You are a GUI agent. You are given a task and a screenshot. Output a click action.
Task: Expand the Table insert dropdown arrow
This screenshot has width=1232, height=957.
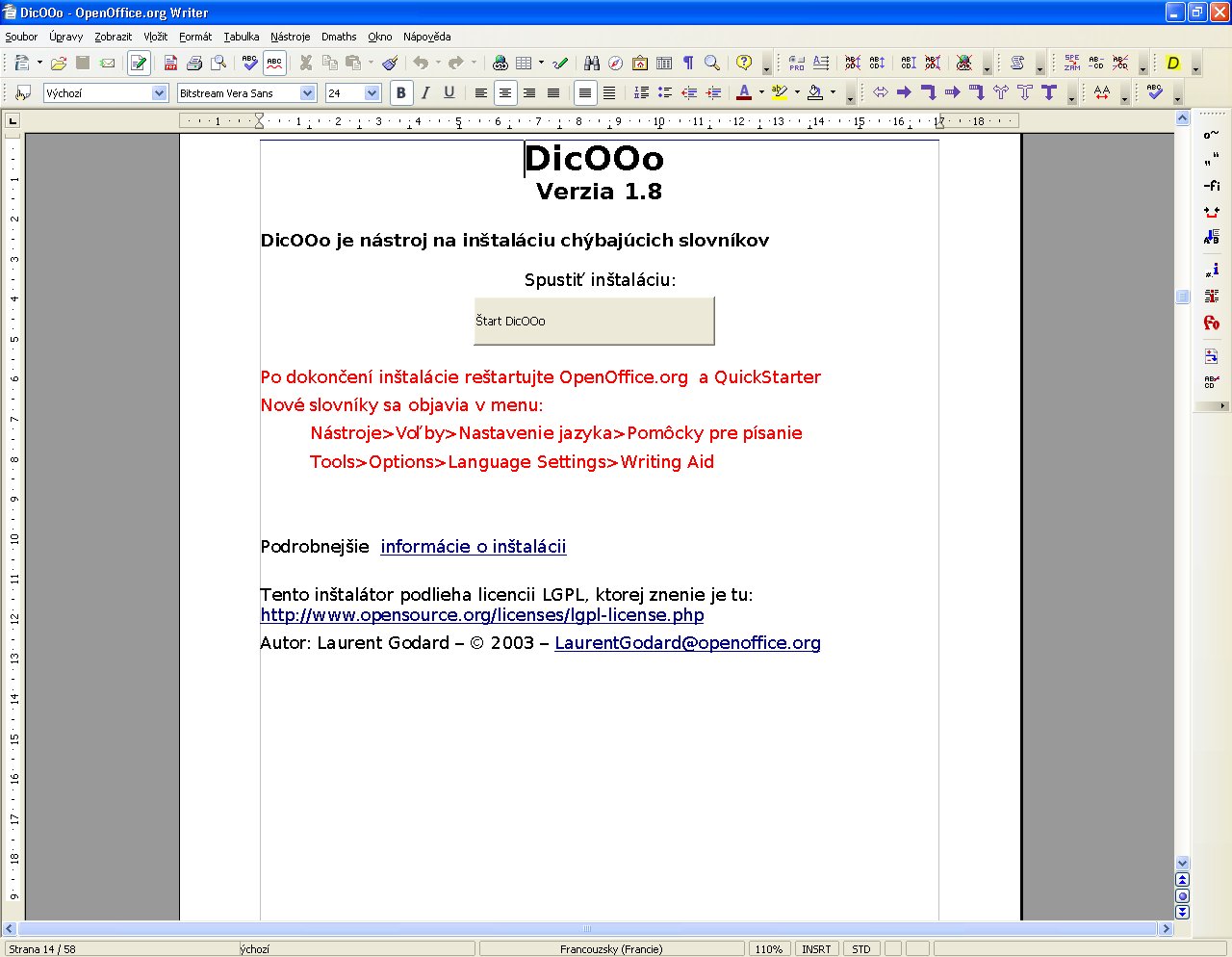coord(541,63)
